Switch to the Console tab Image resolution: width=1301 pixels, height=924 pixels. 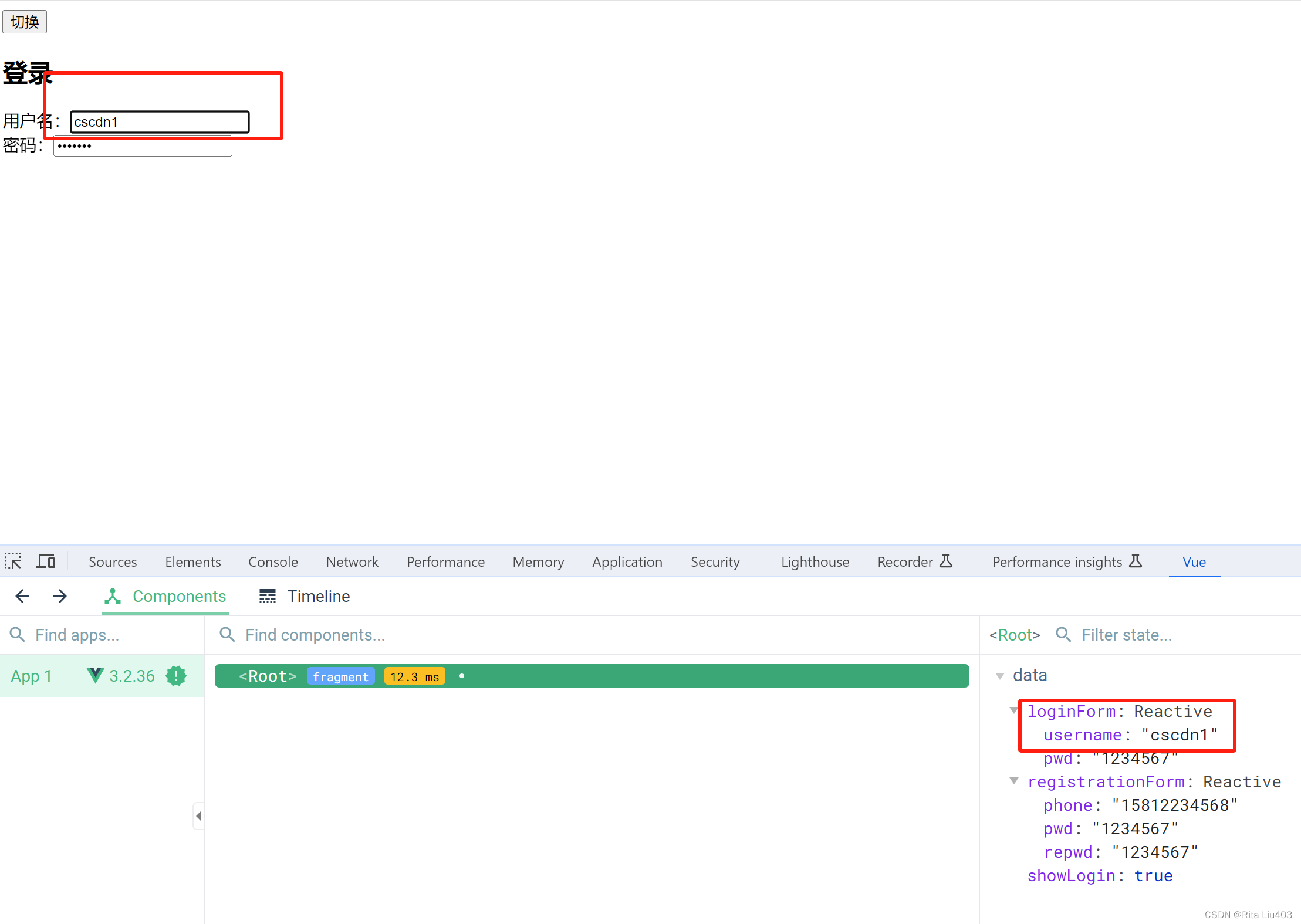coord(272,561)
